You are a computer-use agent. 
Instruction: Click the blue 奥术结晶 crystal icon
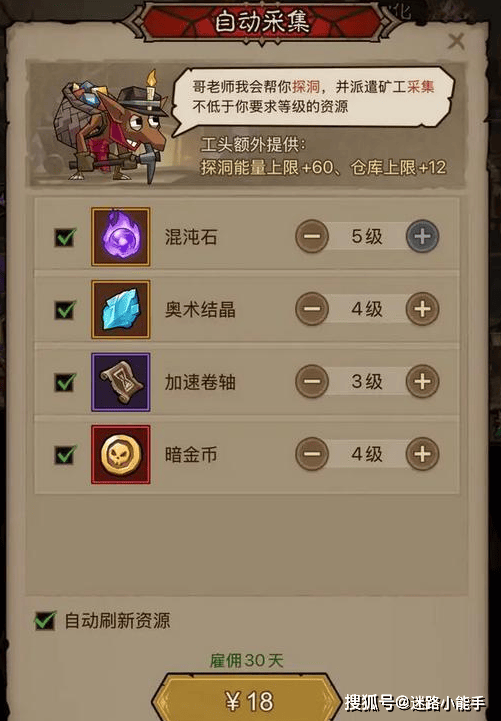tap(121, 309)
